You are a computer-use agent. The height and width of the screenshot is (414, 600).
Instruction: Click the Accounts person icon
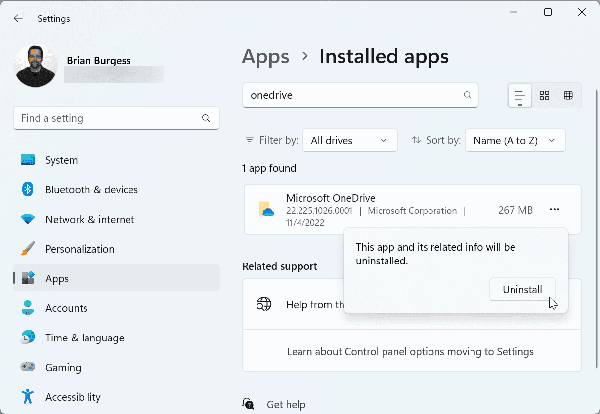click(28, 308)
